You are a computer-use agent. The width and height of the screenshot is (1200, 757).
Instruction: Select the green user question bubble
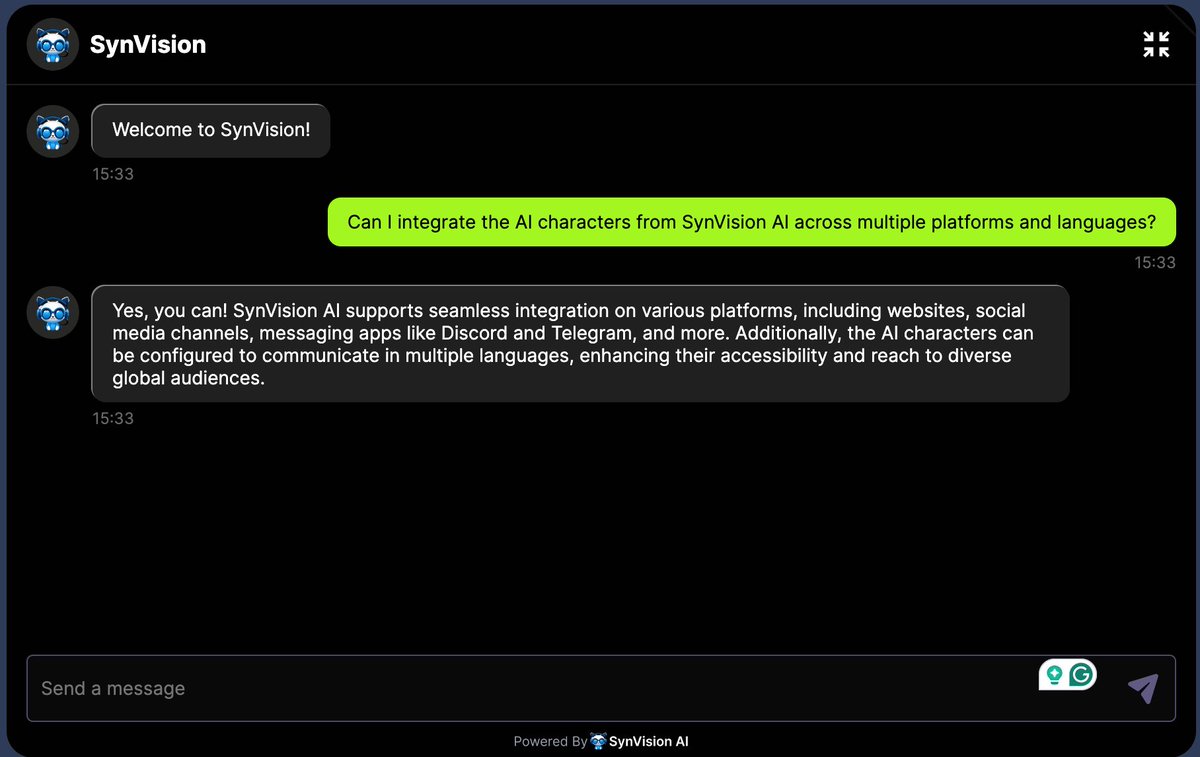[752, 222]
